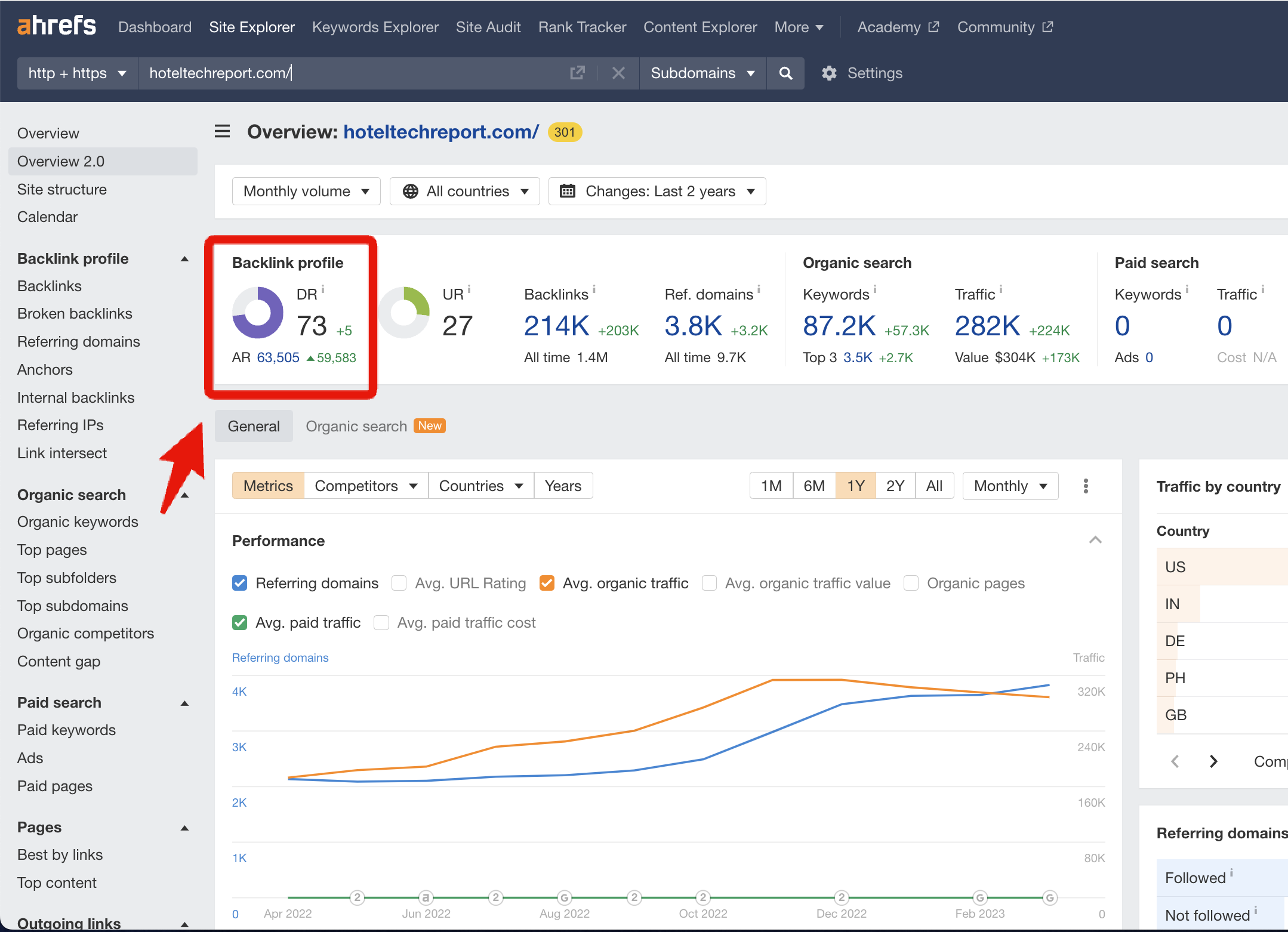
Task: Open the Monthly volume dropdown
Action: click(x=306, y=191)
